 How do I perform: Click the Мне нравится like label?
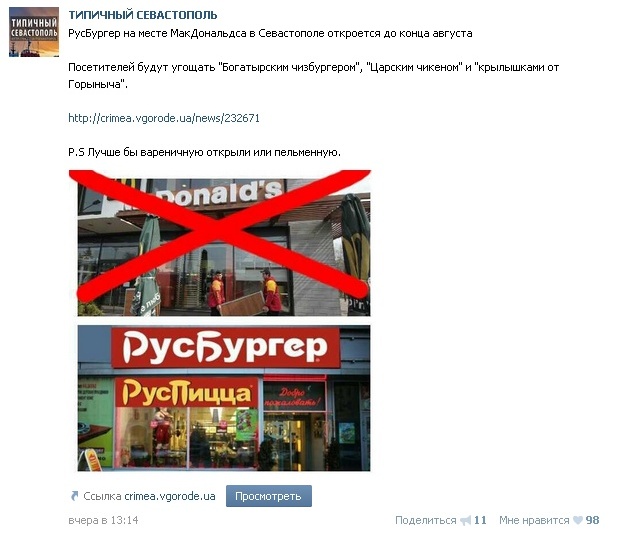point(534,520)
